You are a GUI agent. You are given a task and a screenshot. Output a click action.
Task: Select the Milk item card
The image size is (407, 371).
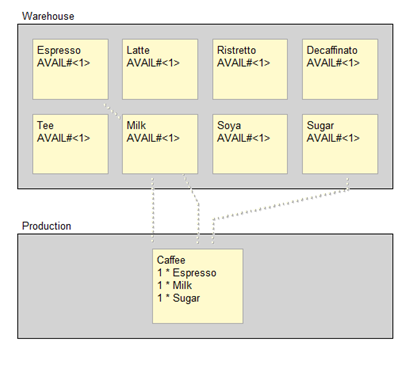click(x=160, y=144)
